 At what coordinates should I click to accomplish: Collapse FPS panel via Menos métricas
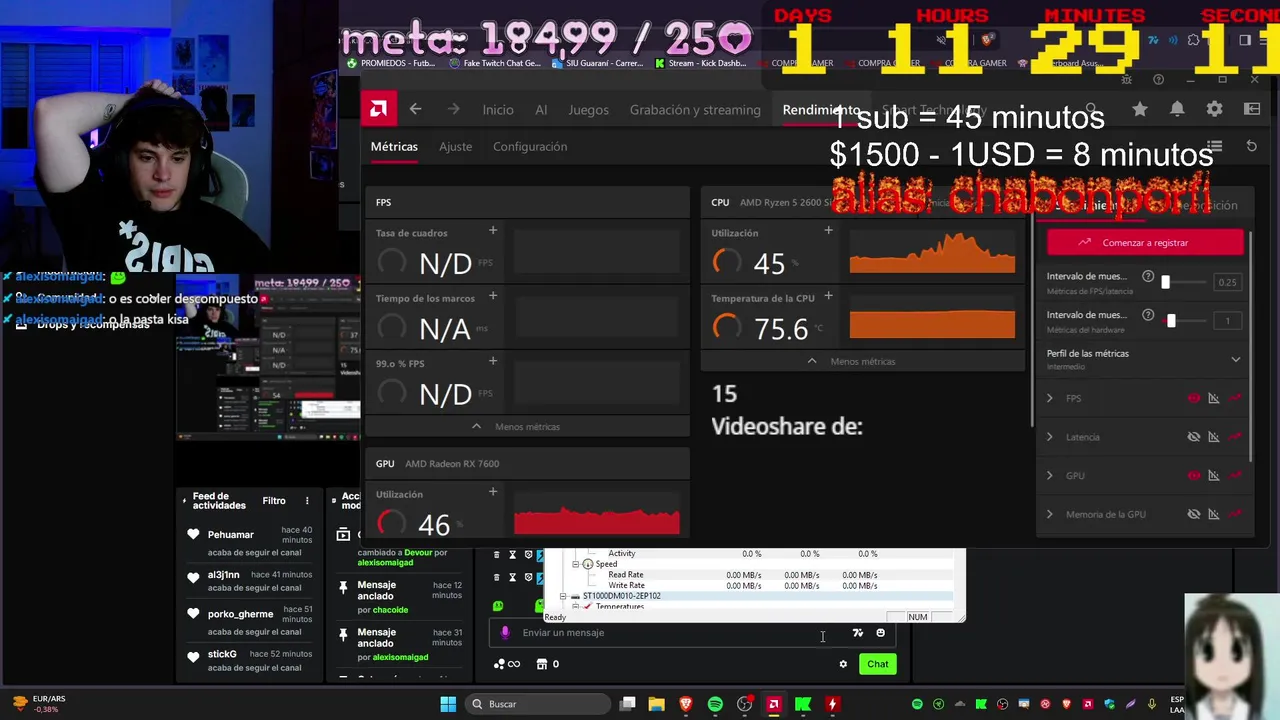(516, 426)
